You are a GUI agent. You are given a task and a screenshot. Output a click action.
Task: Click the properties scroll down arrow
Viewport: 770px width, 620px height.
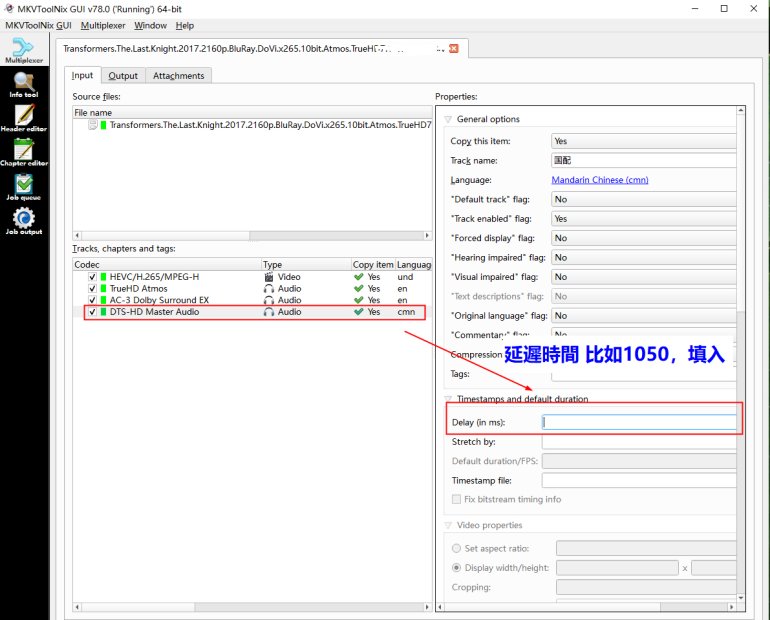point(741,598)
